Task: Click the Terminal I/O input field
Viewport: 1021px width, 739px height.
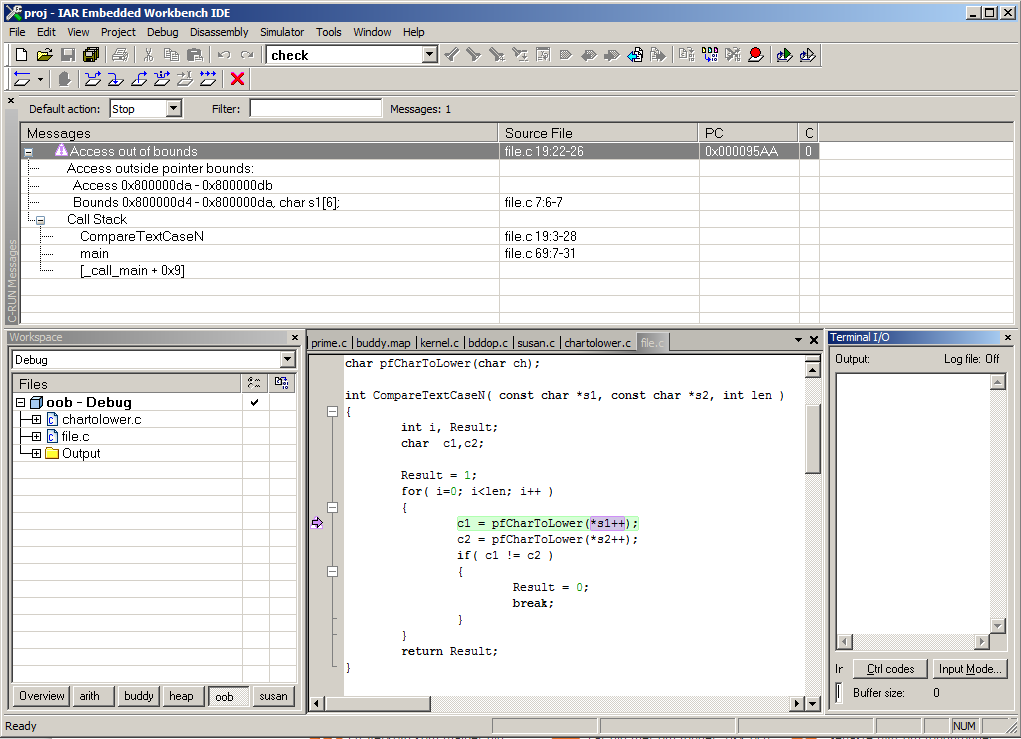Action: click(x=839, y=692)
